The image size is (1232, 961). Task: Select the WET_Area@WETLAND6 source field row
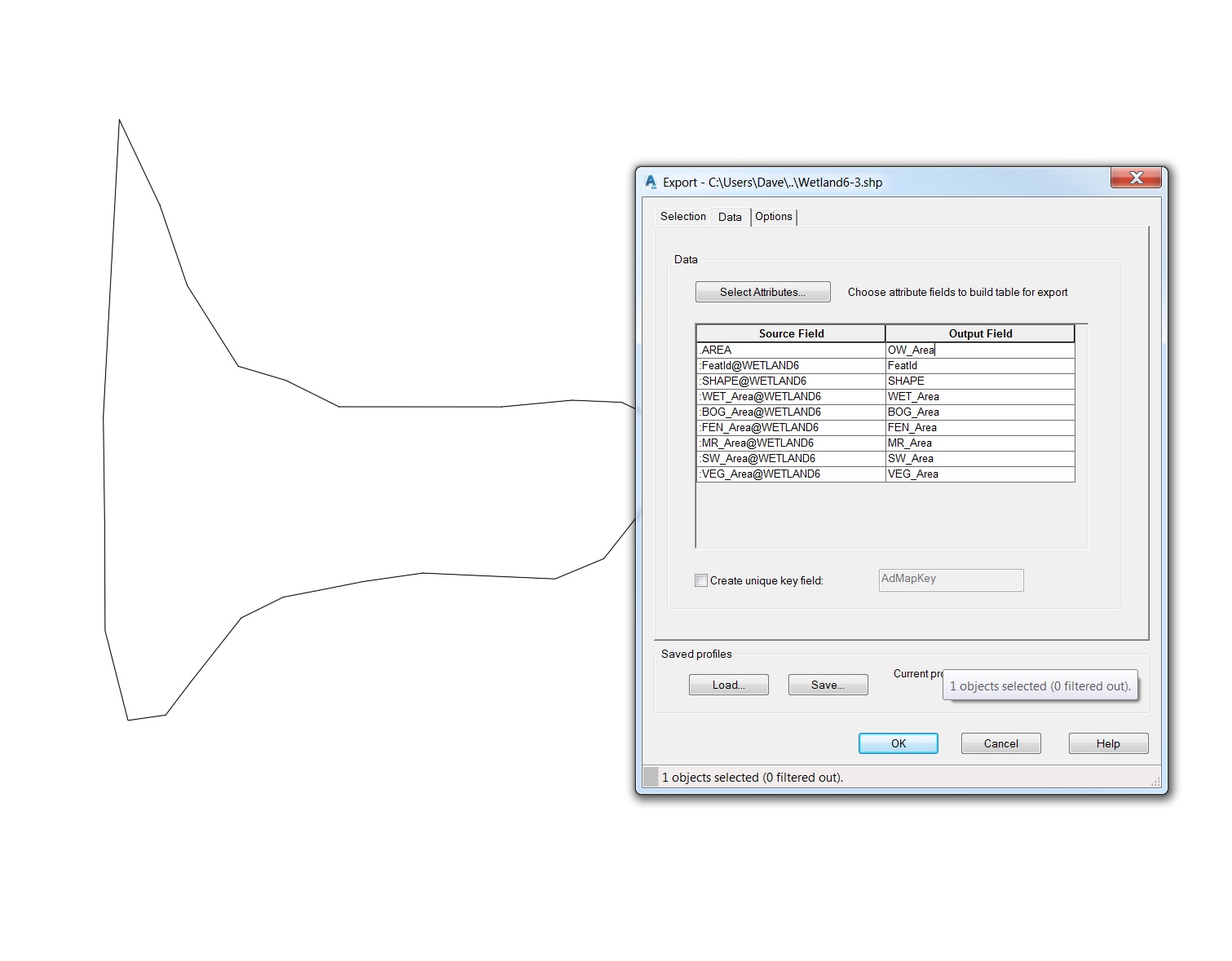pos(758,396)
